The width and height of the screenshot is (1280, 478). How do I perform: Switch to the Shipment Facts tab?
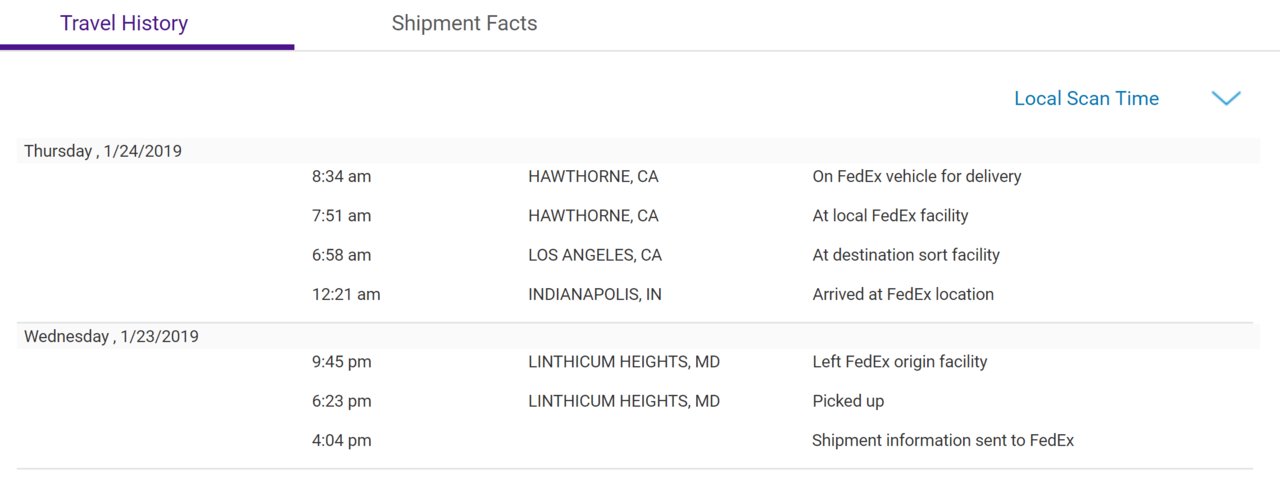point(464,23)
